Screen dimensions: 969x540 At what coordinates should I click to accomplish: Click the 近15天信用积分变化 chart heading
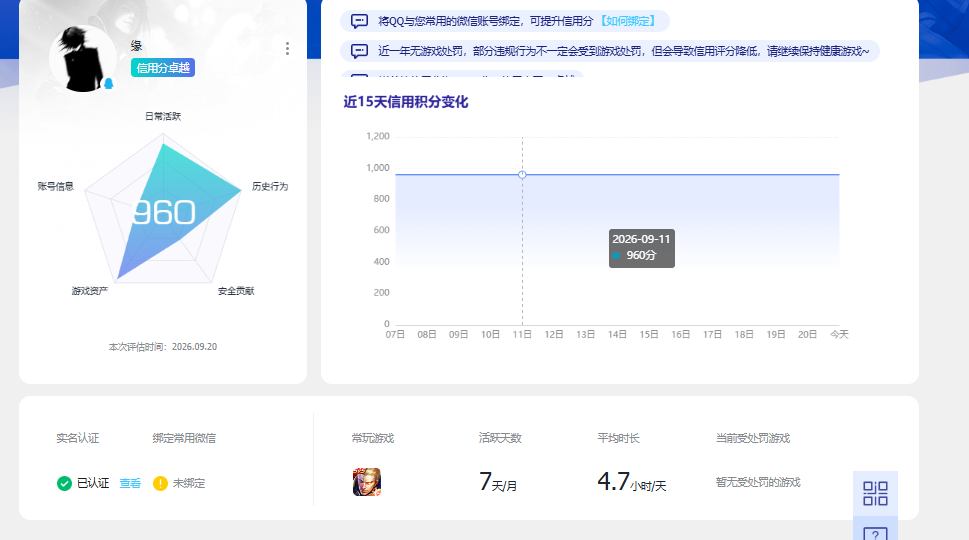pyautogui.click(x=406, y=102)
